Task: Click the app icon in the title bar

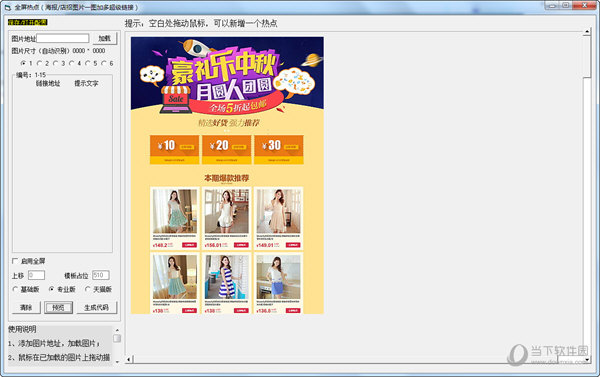Action: coord(7,7)
